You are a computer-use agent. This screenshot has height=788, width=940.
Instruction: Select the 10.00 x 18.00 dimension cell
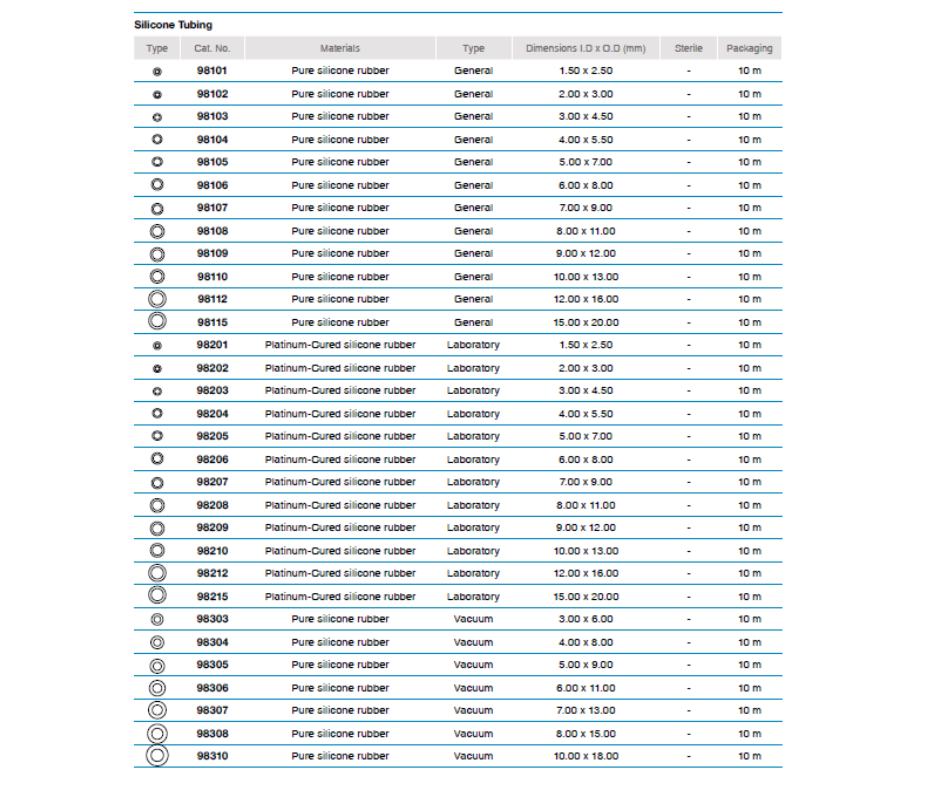pos(588,756)
